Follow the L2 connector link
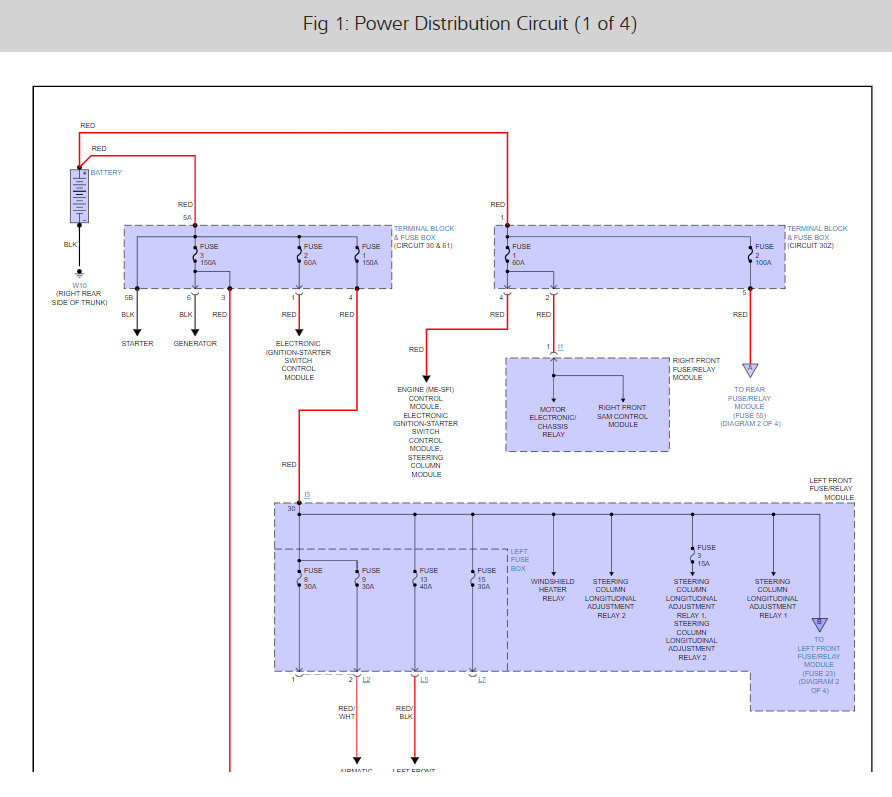The width and height of the screenshot is (892, 797). (x=366, y=680)
